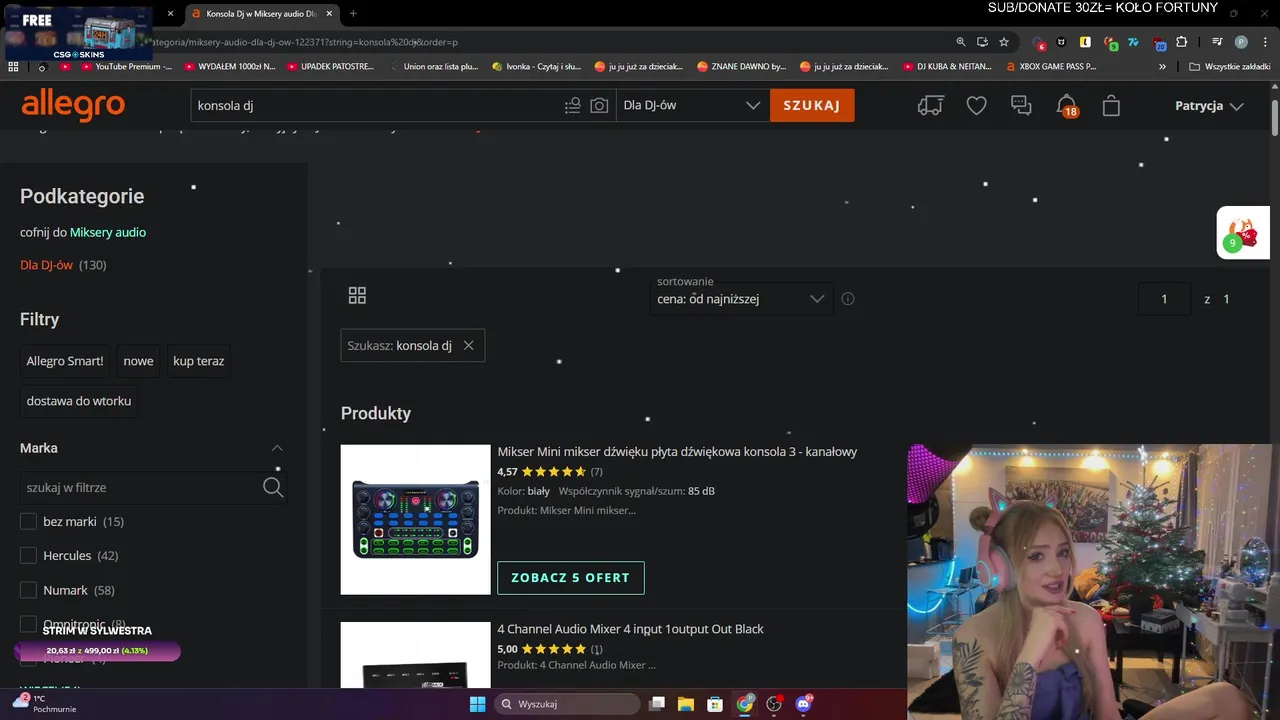Screen dimensions: 1280x720
Task: Bookmark page with the star icon
Action: [x=1004, y=42]
